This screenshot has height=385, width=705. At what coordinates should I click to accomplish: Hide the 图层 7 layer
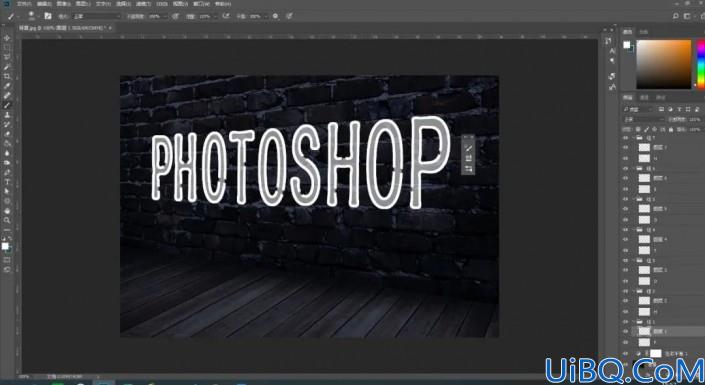pos(625,148)
